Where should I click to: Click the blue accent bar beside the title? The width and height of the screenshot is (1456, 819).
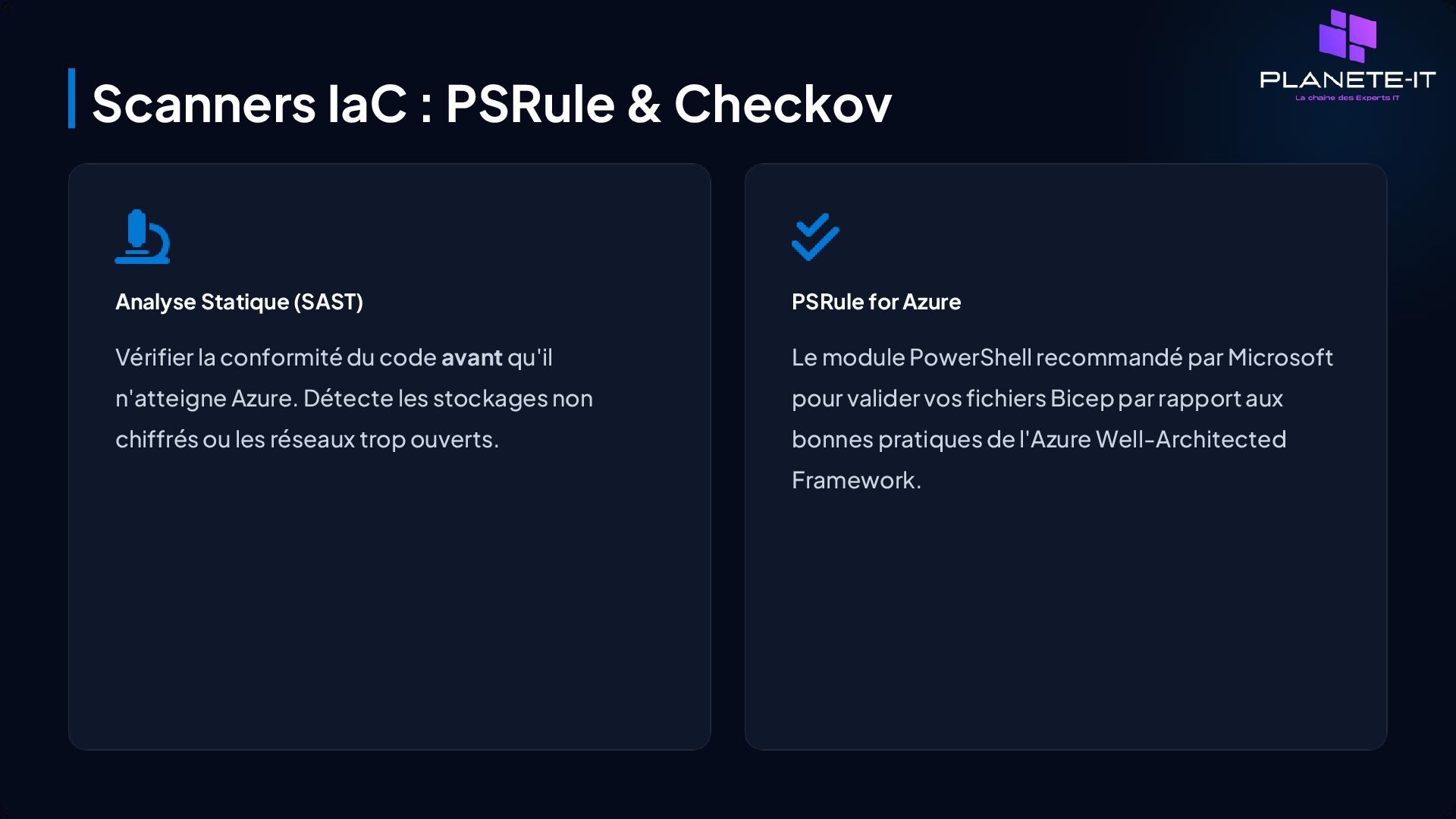71,99
